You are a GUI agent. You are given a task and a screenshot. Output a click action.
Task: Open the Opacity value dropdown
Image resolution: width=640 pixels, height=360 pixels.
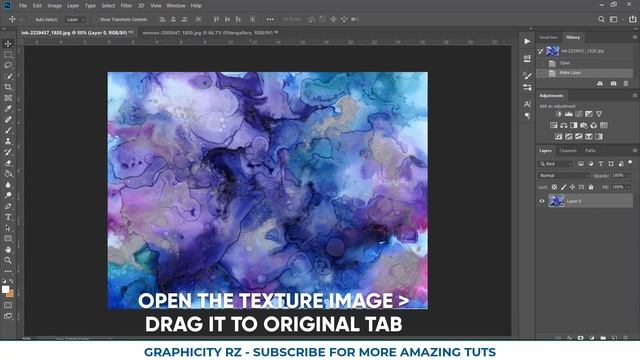(629, 176)
